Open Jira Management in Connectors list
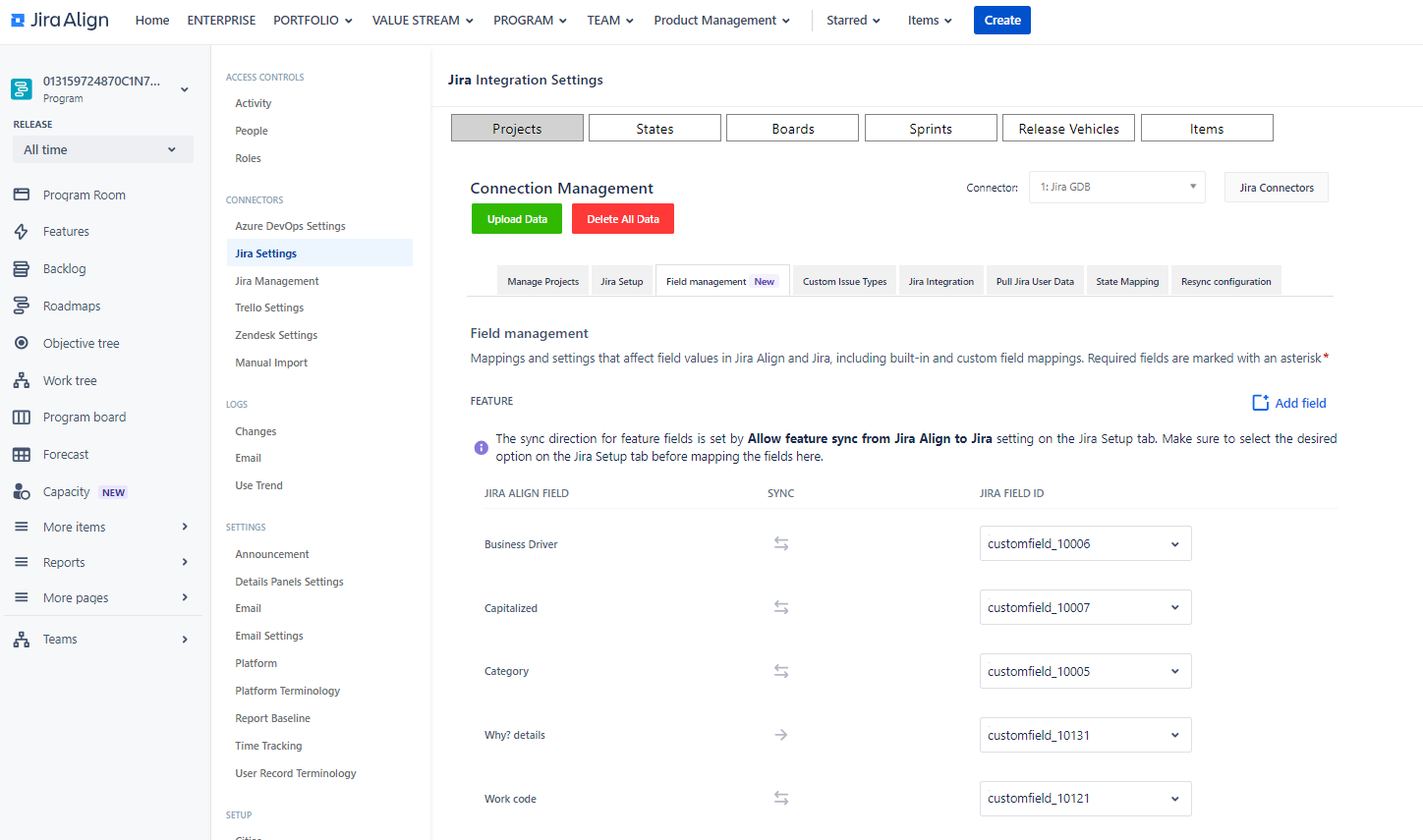Screen dimensions: 1423x840 pyautogui.click(x=277, y=281)
